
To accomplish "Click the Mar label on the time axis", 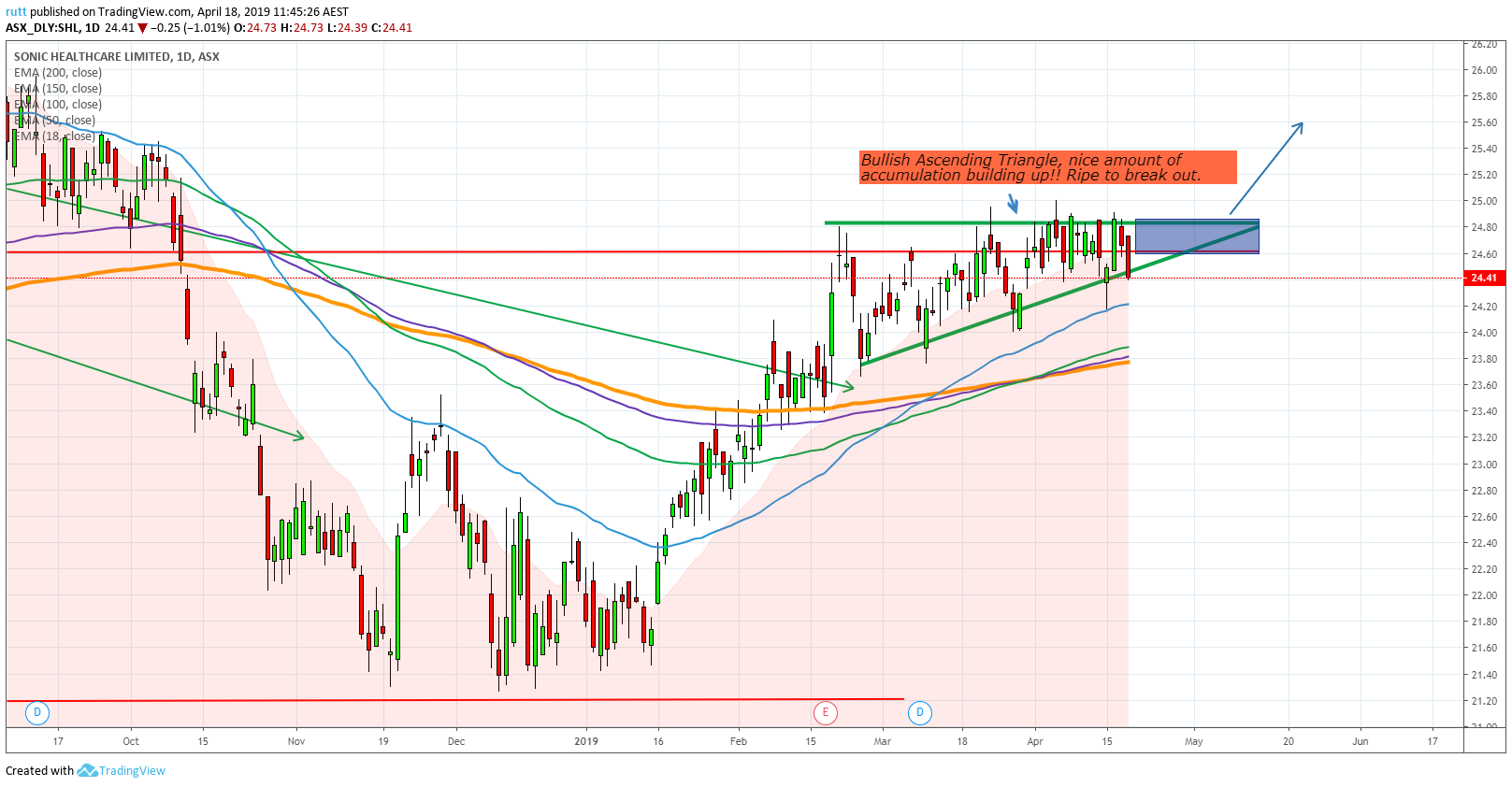I will click(x=883, y=741).
